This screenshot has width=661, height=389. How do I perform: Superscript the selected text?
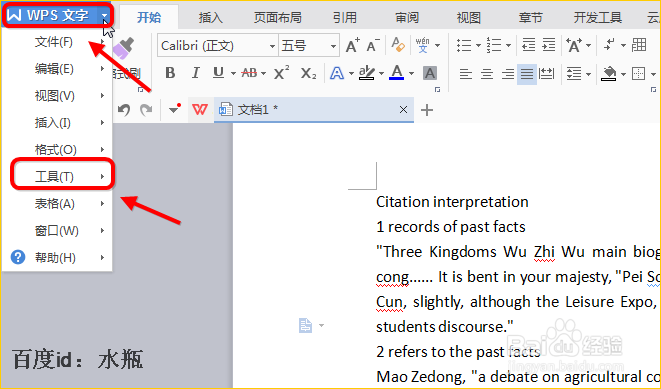281,73
